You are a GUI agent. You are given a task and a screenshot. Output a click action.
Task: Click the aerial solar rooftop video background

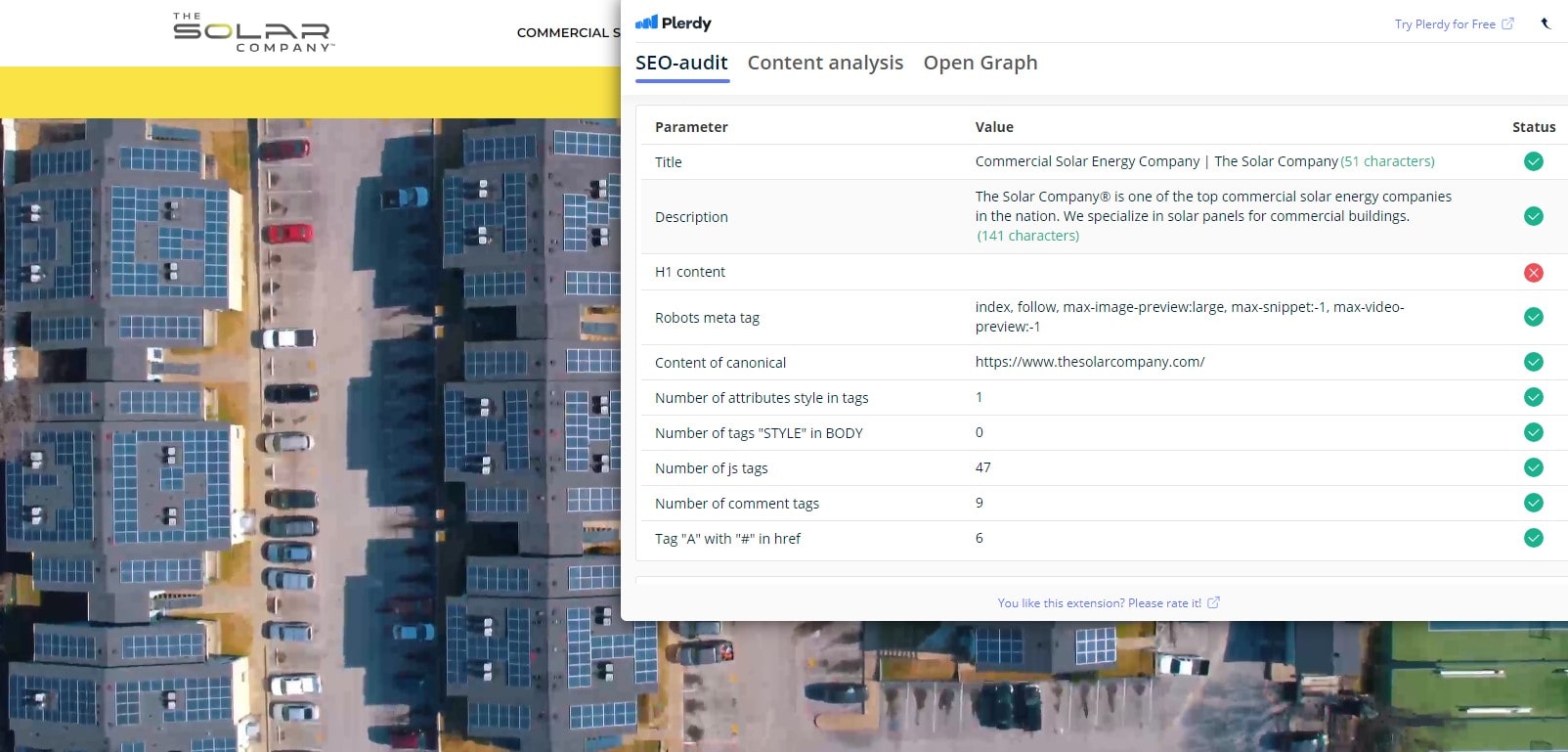pos(310,435)
